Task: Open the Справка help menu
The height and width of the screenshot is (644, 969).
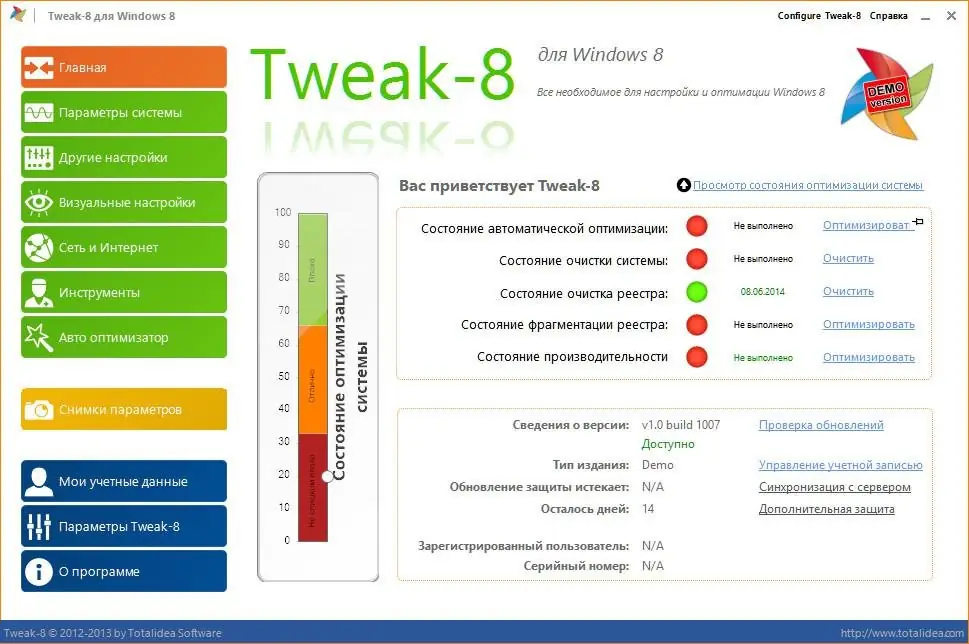Action: [889, 15]
